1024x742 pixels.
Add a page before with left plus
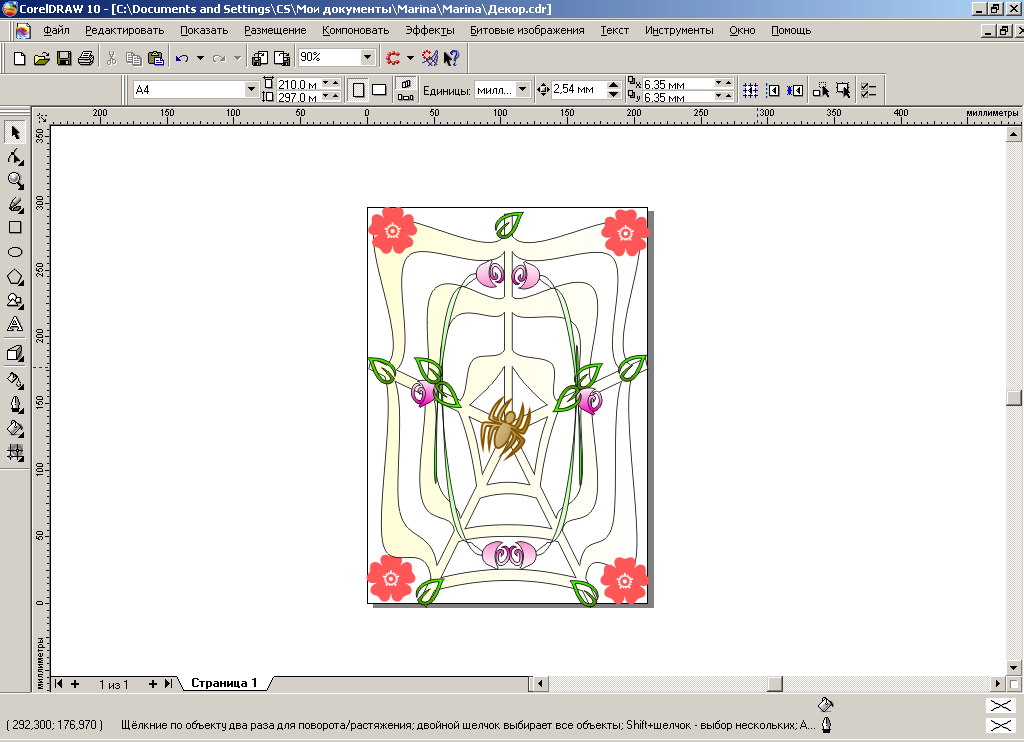coord(75,684)
